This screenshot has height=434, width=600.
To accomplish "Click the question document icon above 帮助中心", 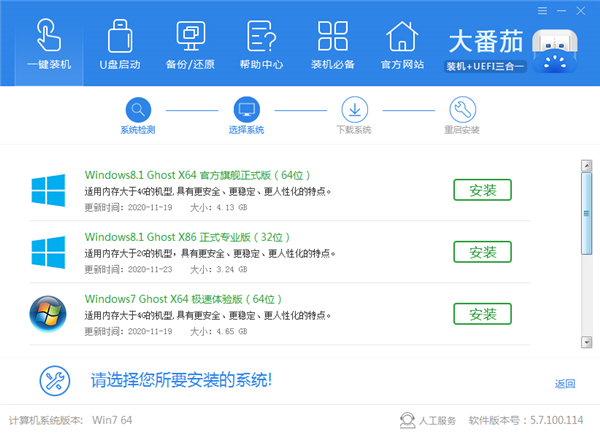I will tap(261, 36).
